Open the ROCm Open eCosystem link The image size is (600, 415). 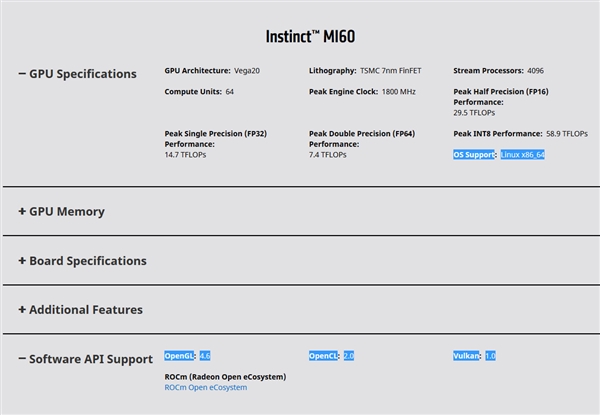[x=205, y=388]
